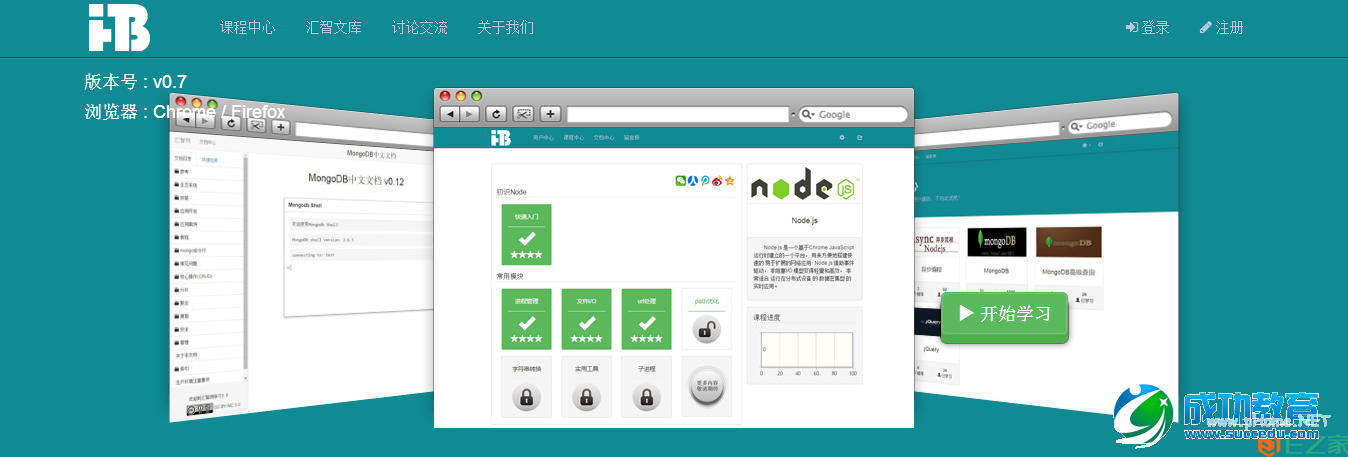Click the orange star favorite icon
The image size is (1348, 457).
730,181
